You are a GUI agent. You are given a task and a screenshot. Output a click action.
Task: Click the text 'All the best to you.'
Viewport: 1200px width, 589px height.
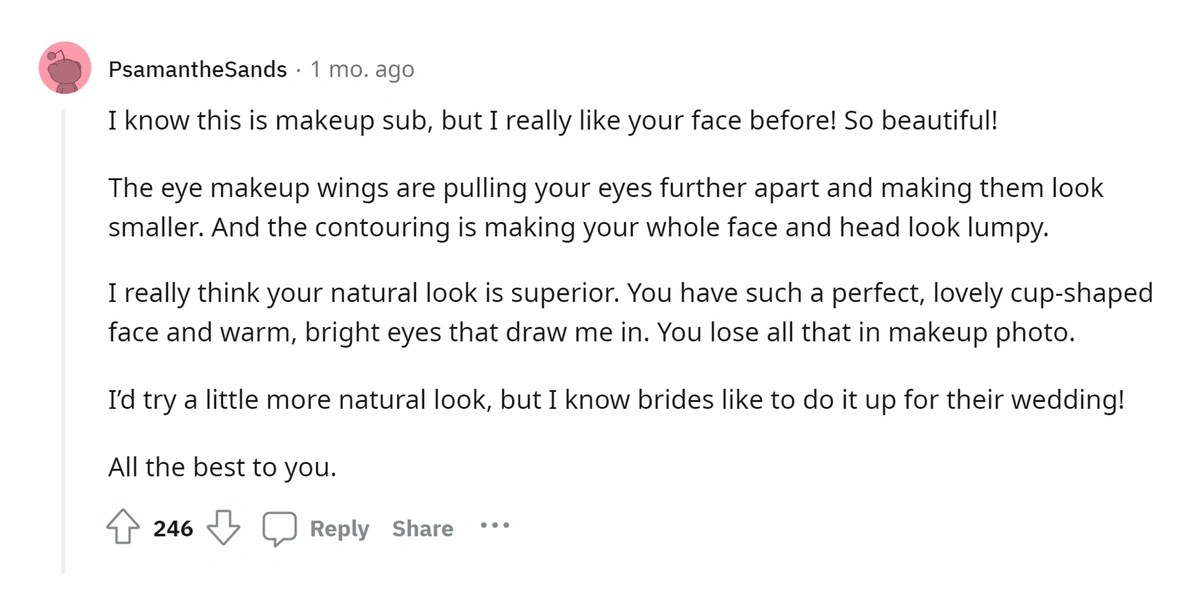click(x=222, y=467)
